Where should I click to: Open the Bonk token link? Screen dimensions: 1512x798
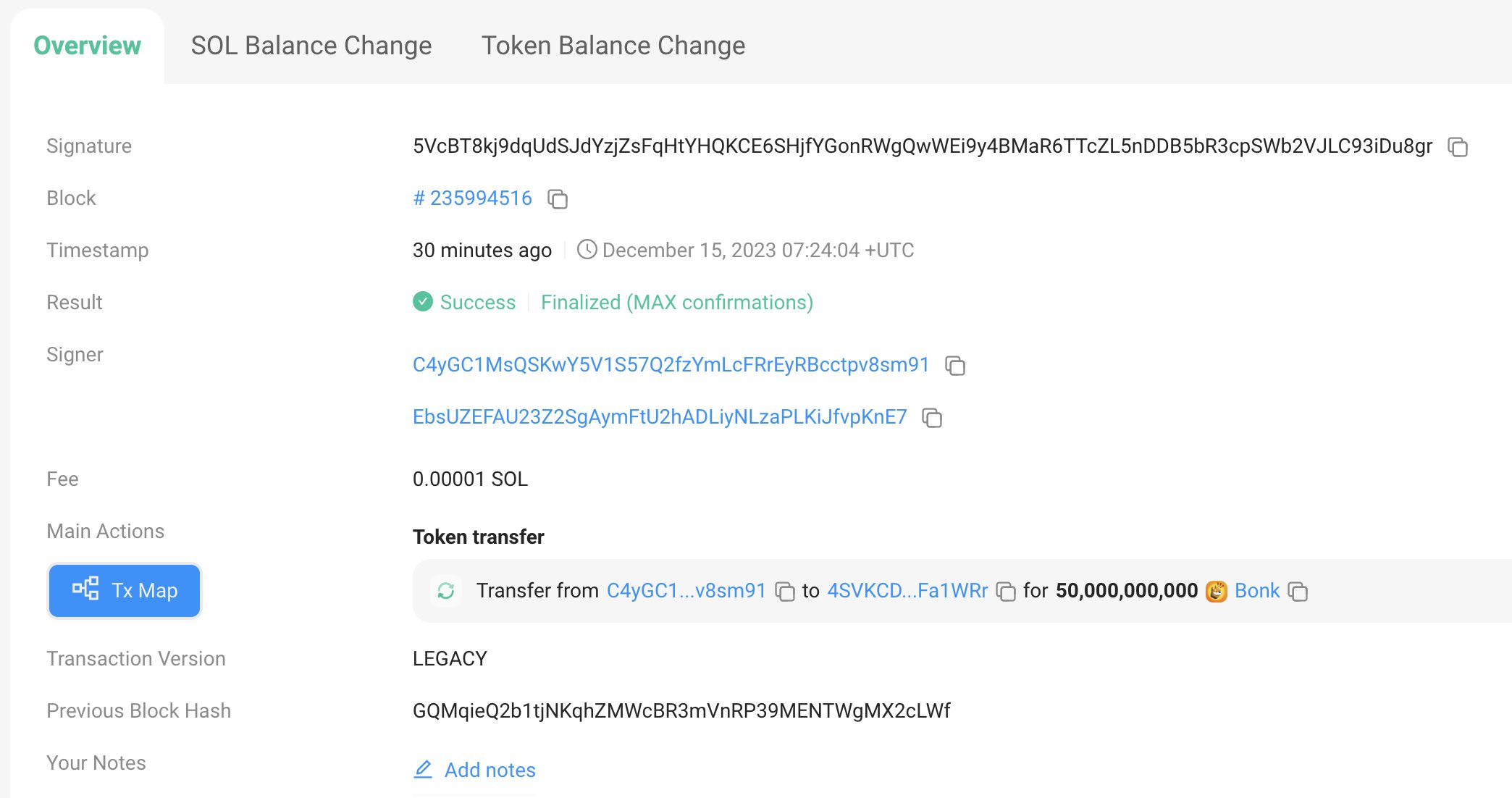point(1257,590)
